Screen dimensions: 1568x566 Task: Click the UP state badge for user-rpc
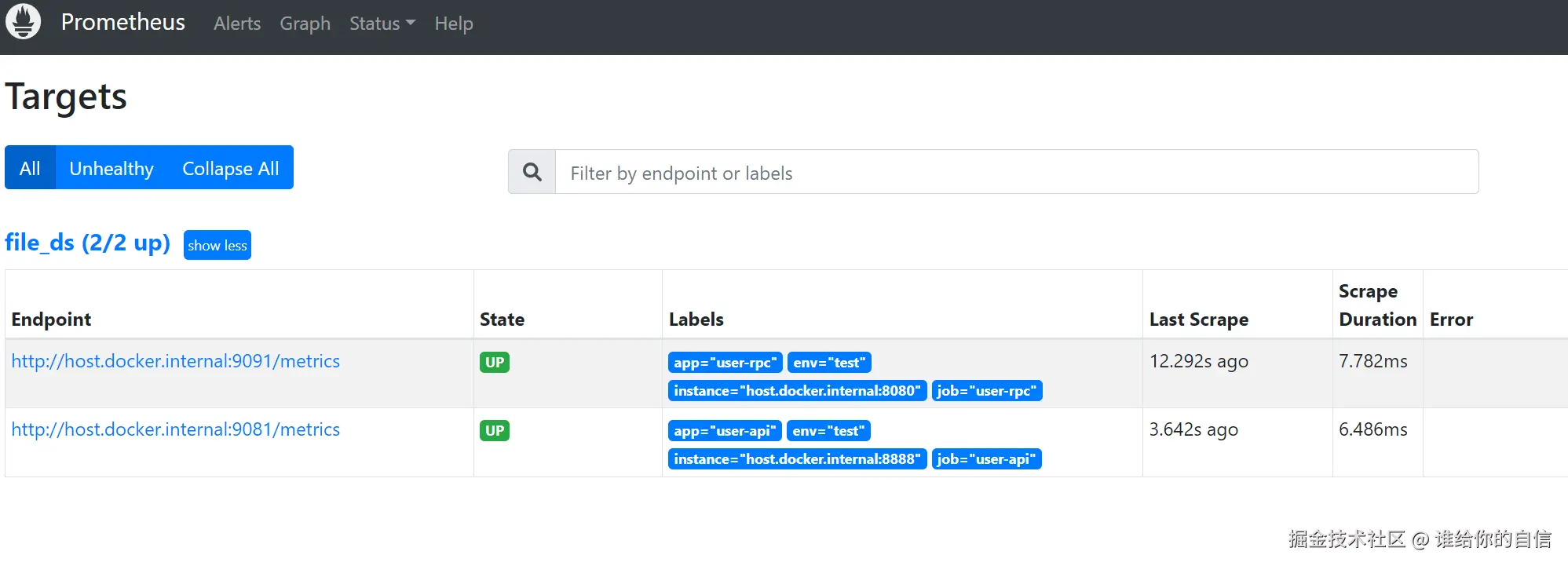click(495, 363)
